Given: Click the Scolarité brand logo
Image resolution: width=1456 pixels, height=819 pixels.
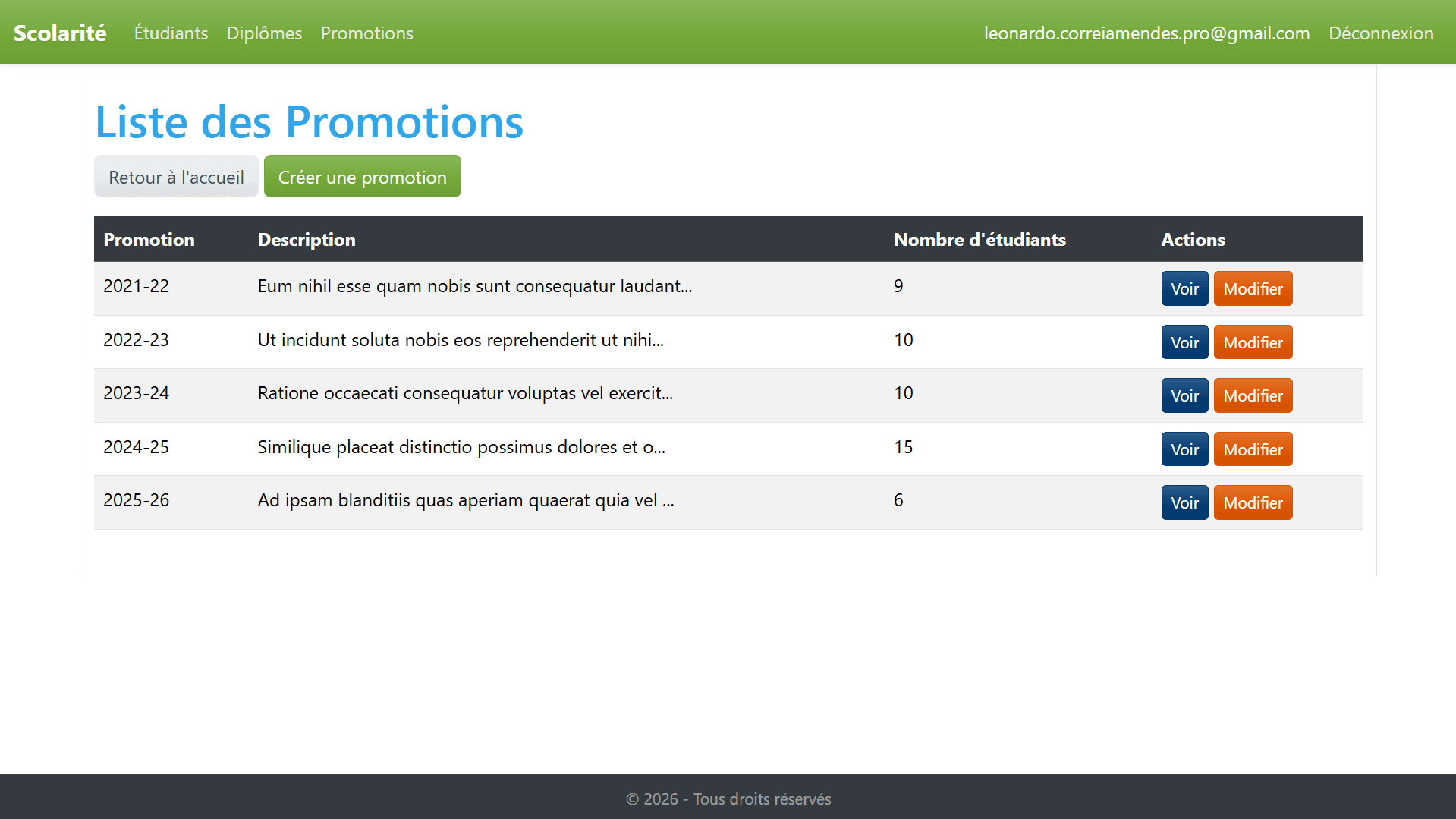Looking at the screenshot, I should point(60,33).
